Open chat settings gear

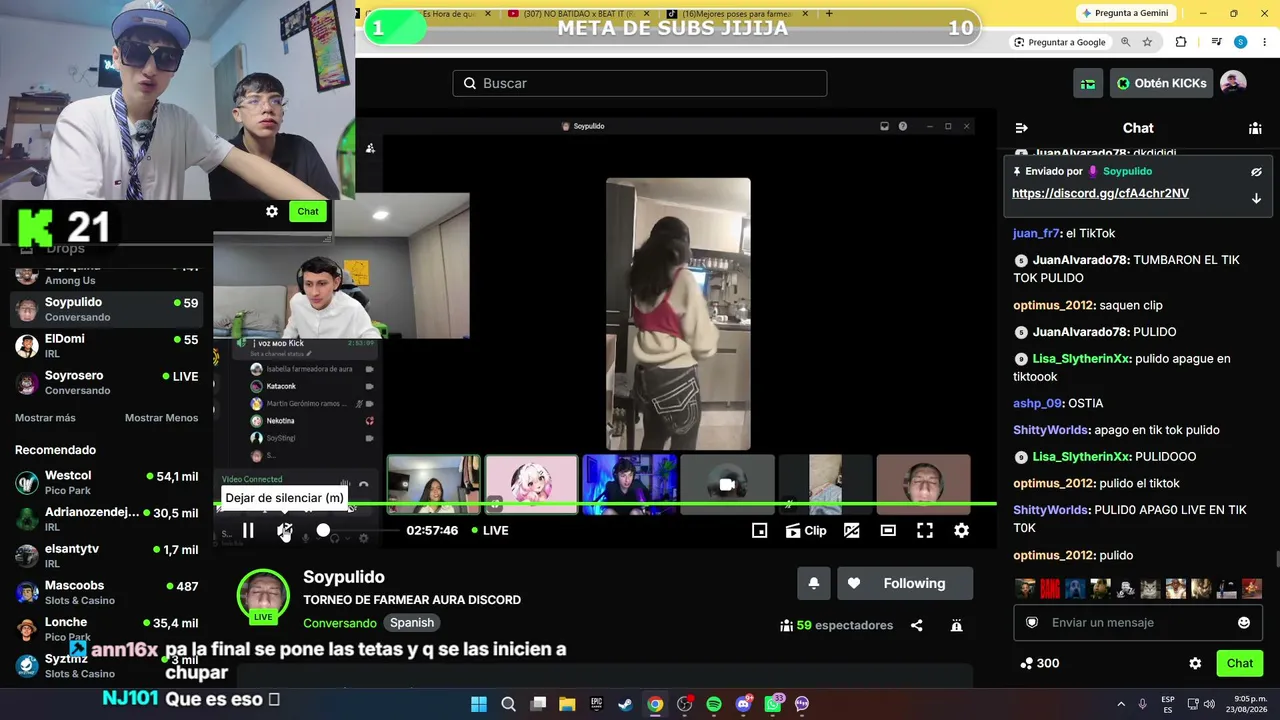[x=1195, y=663]
